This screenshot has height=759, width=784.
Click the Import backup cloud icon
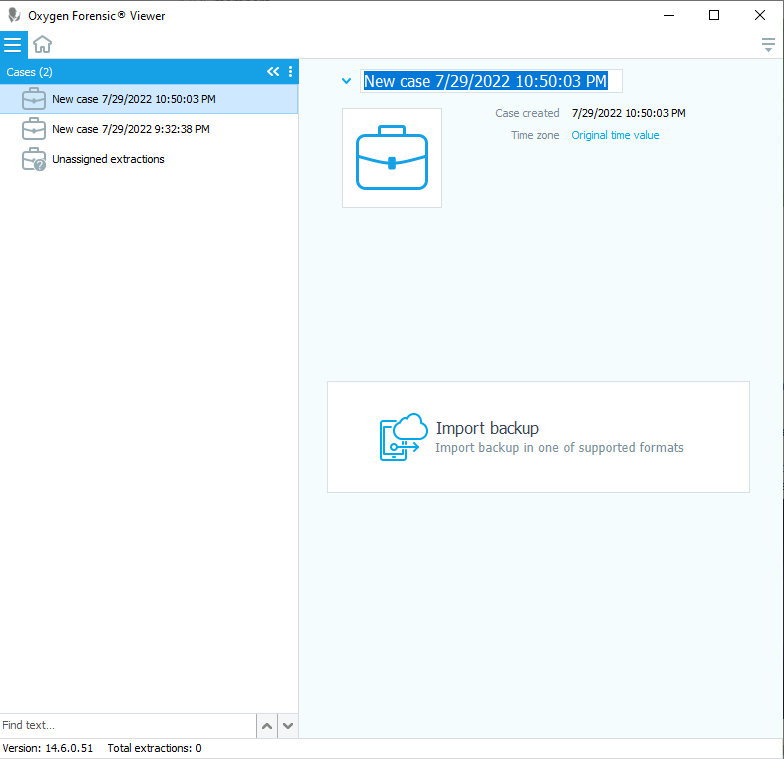click(x=403, y=438)
